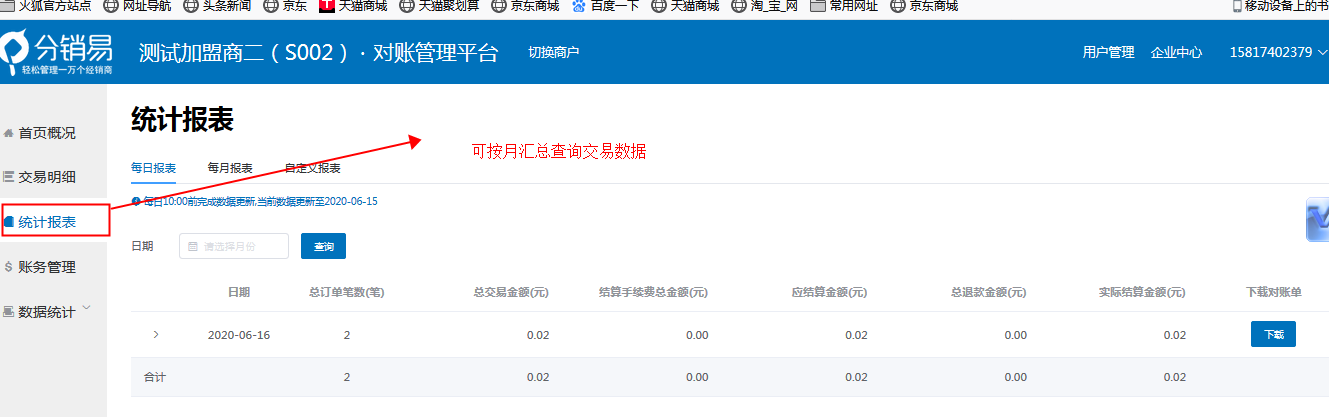Expand the 2020-06-16 table row

point(155,334)
